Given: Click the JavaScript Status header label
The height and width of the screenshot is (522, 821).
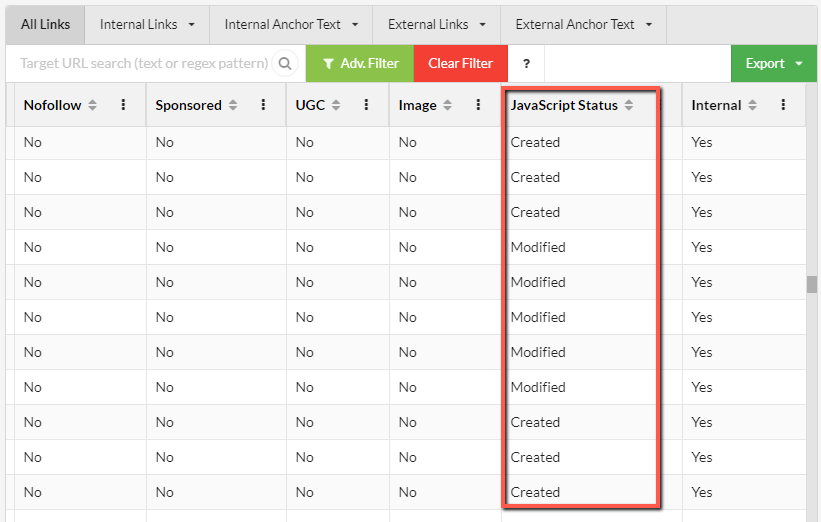Looking at the screenshot, I should pos(564,105).
